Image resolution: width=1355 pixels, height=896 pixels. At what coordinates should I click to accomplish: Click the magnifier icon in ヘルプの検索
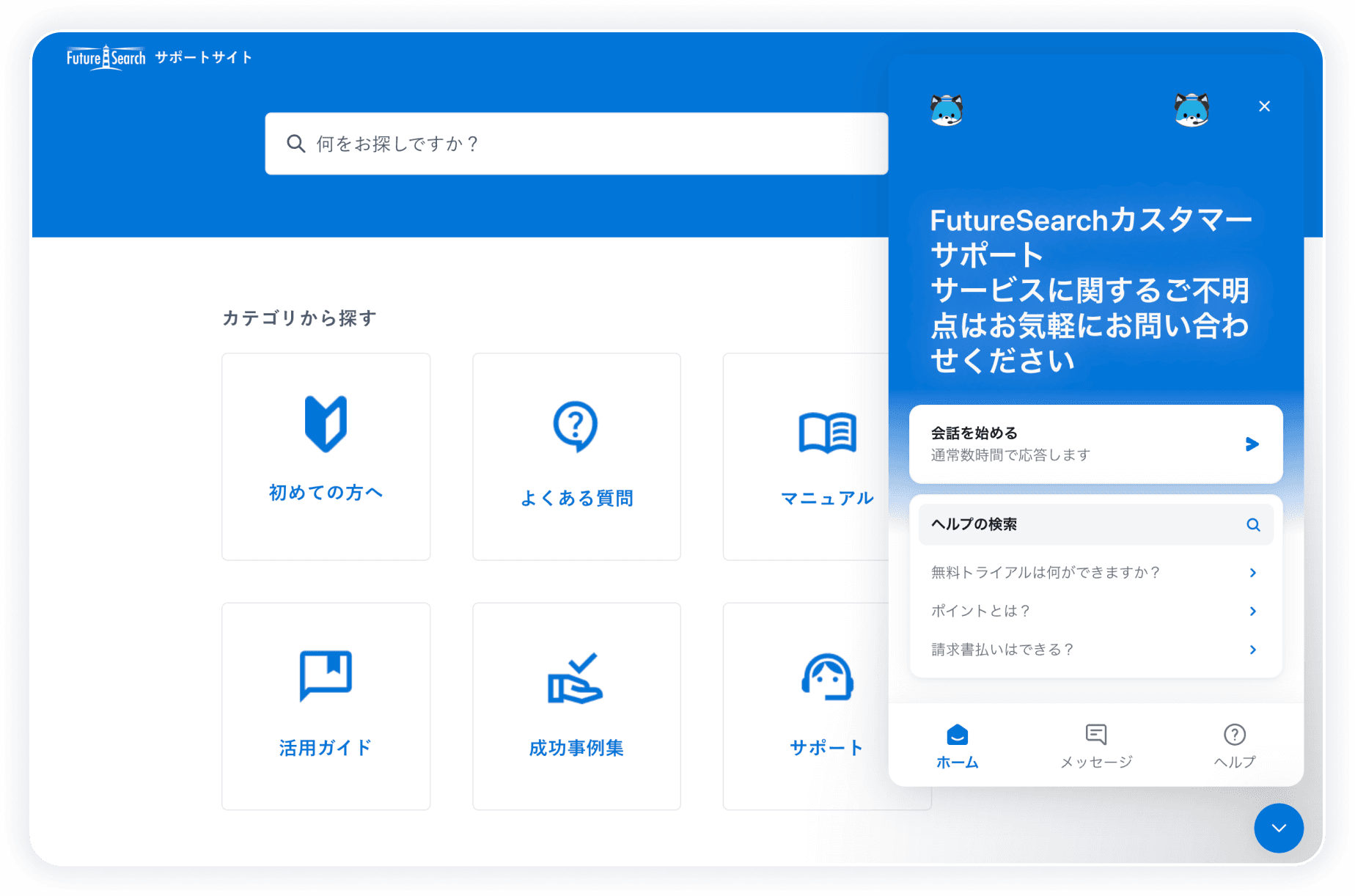coord(1253,525)
